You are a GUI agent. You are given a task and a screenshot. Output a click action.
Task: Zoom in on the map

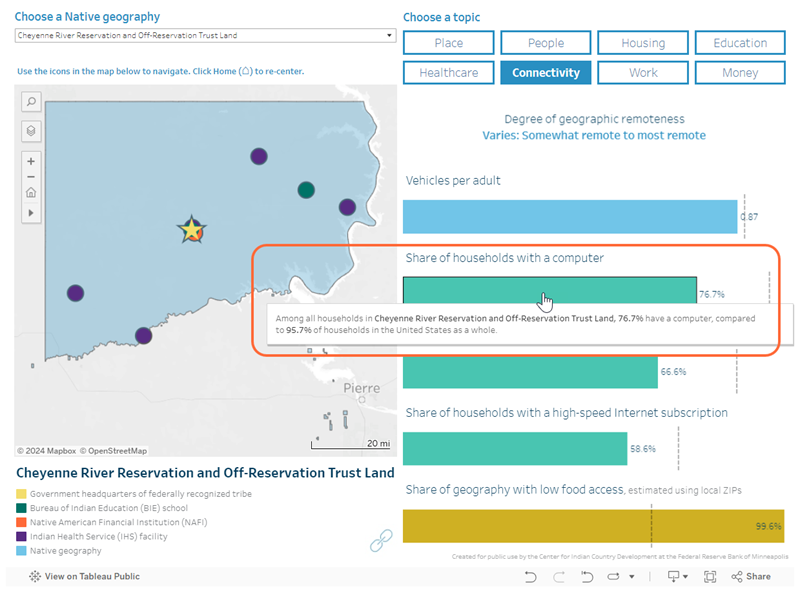31,160
